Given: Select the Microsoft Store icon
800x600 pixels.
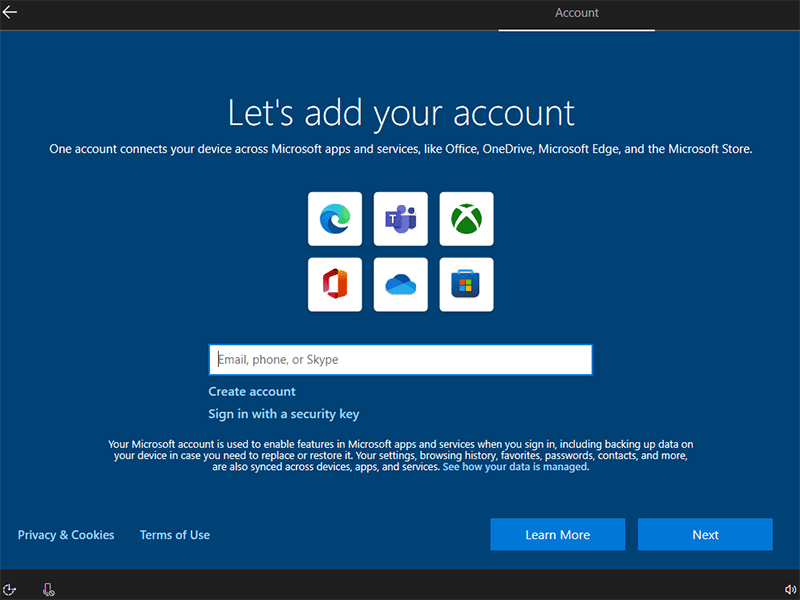Looking at the screenshot, I should 466,284.
